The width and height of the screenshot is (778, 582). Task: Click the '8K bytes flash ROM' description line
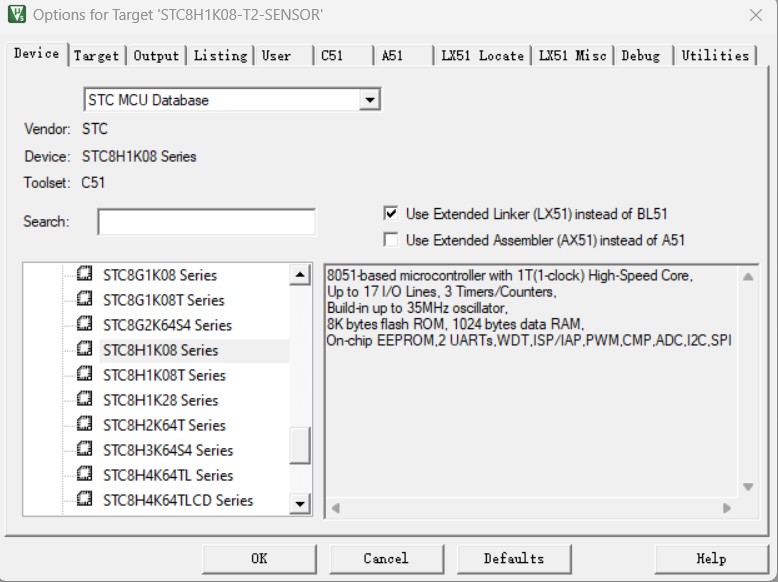455,324
